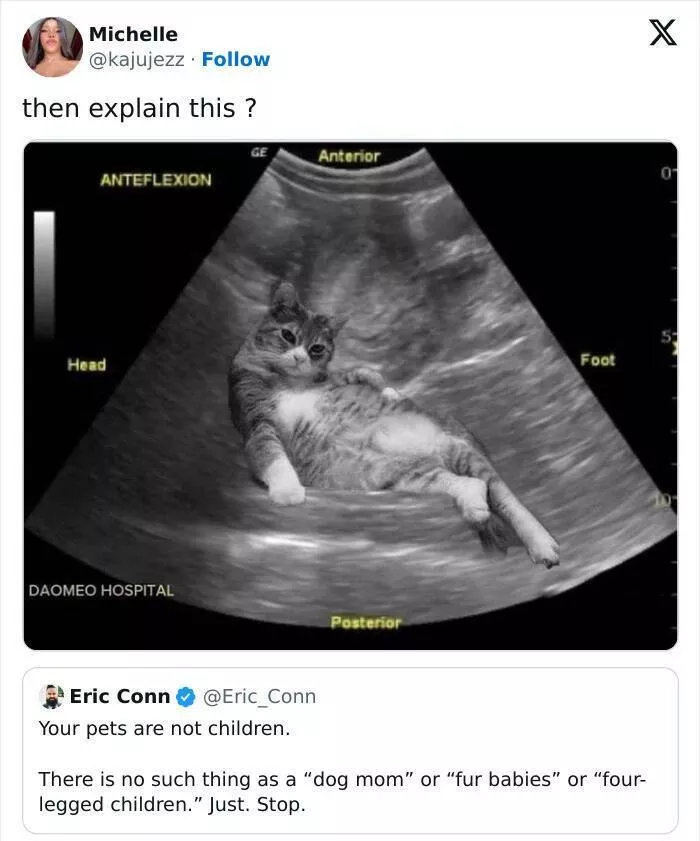Follow the @kajujezz account
The image size is (700, 841).
[235, 59]
